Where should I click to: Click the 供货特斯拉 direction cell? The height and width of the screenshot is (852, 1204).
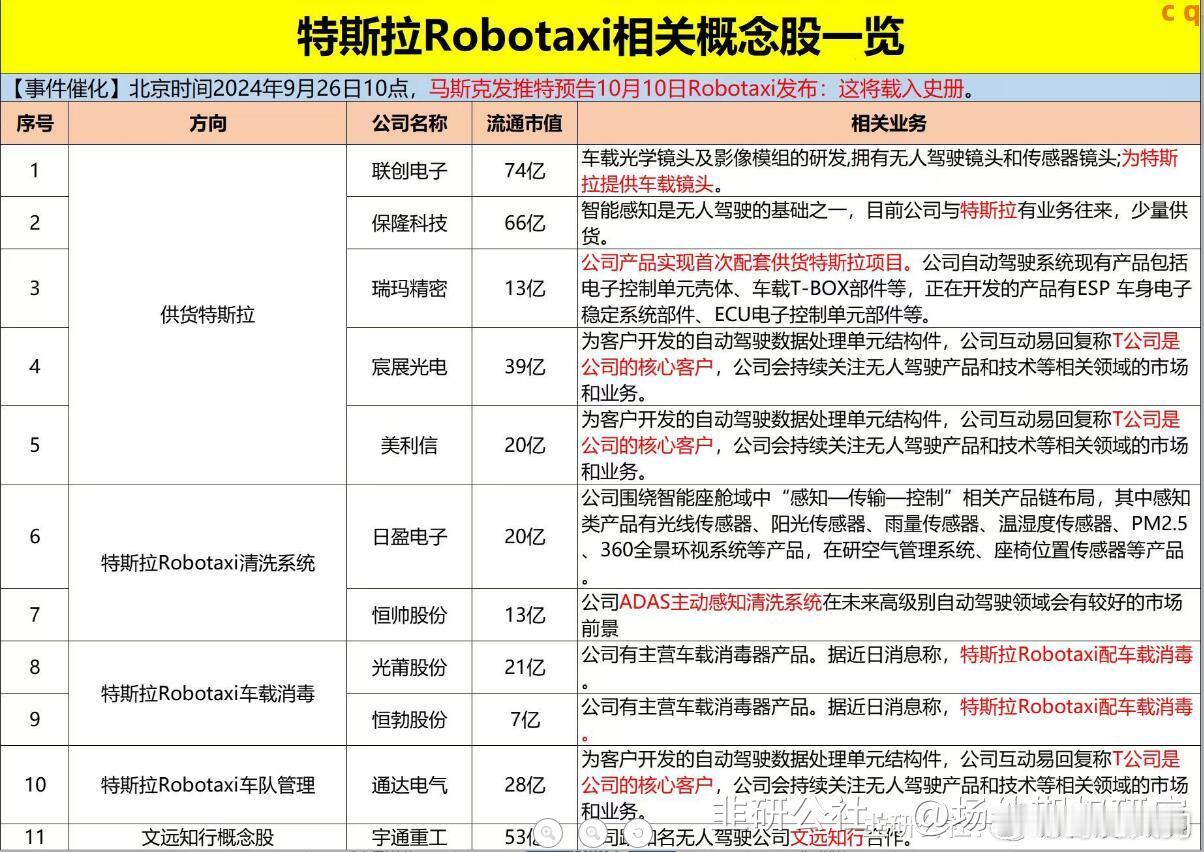207,315
